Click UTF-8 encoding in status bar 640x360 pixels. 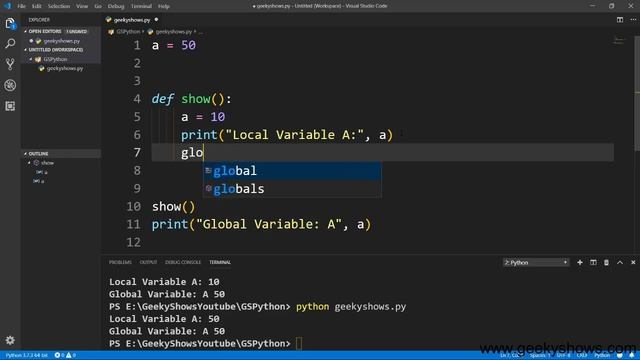tap(563, 356)
